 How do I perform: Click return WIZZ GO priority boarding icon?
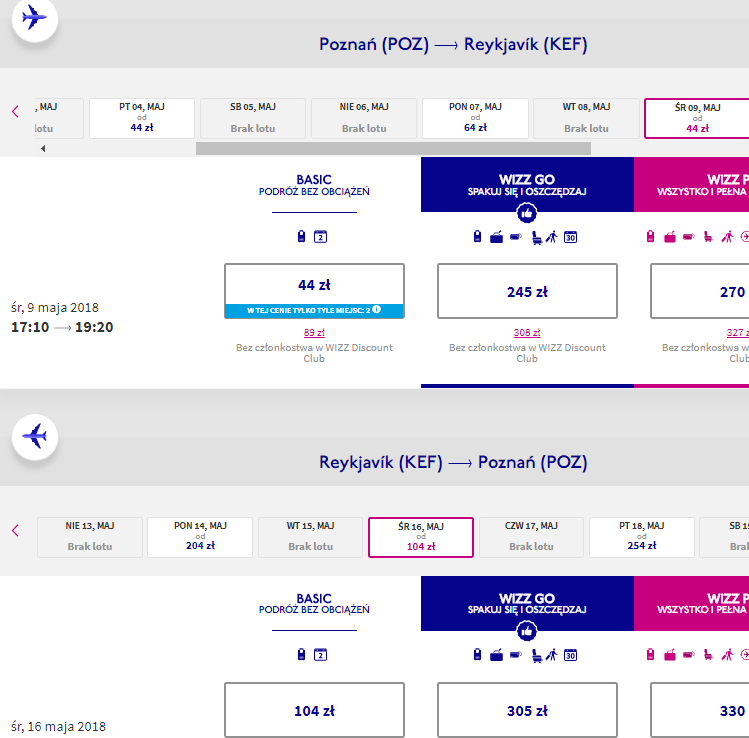pyautogui.click(x=552, y=655)
